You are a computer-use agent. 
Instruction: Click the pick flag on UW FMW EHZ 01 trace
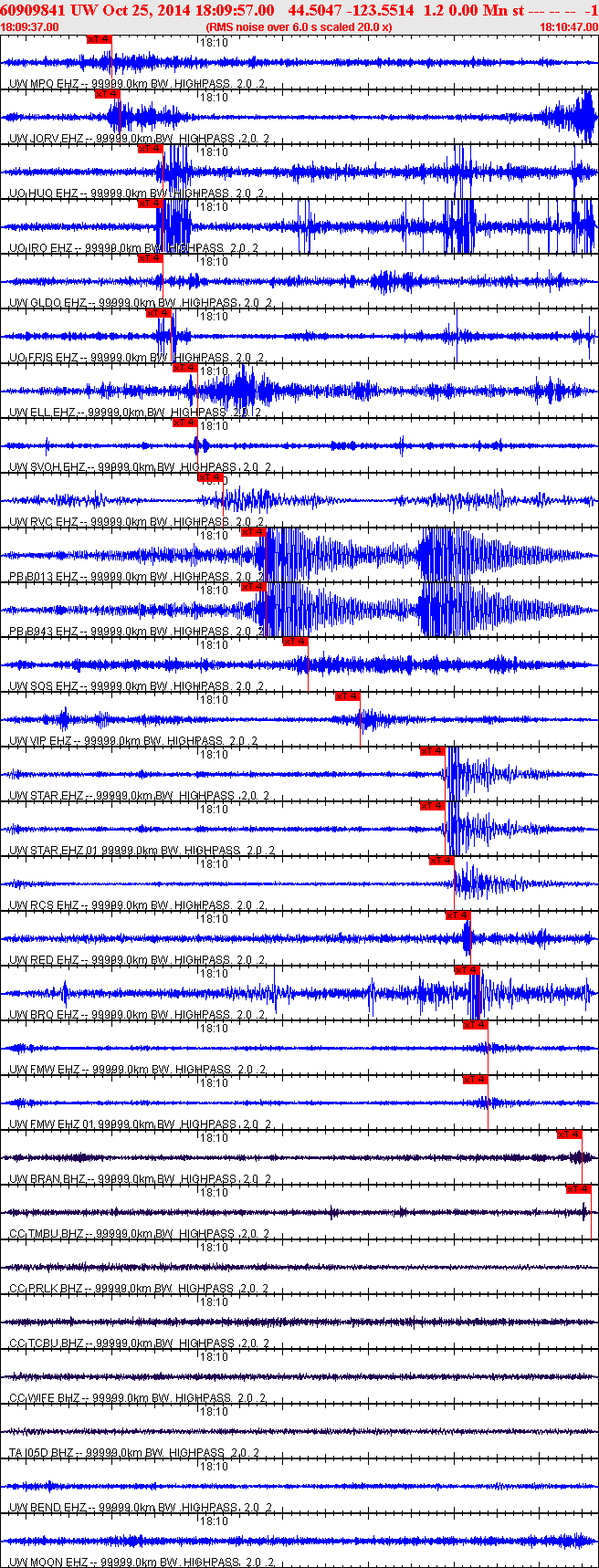(476, 1080)
